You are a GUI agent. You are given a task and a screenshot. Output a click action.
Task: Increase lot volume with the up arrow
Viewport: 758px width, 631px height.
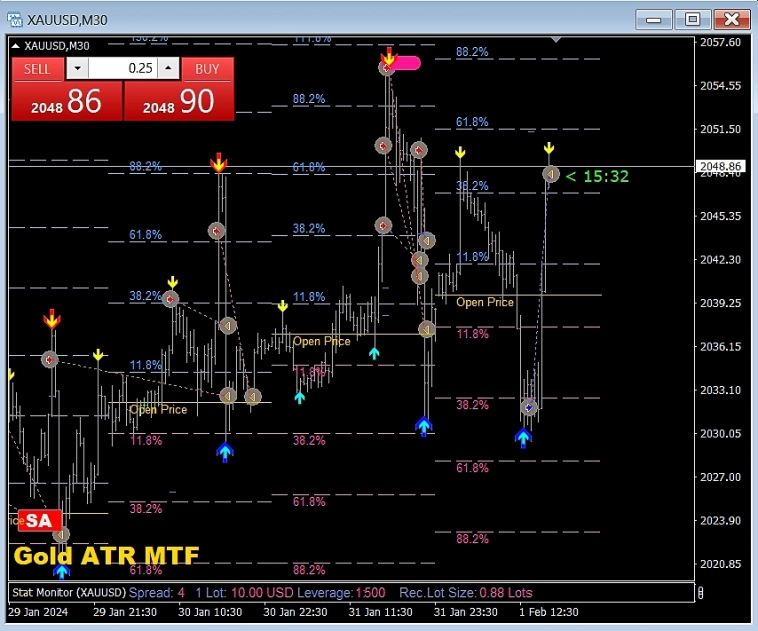[x=169, y=68]
